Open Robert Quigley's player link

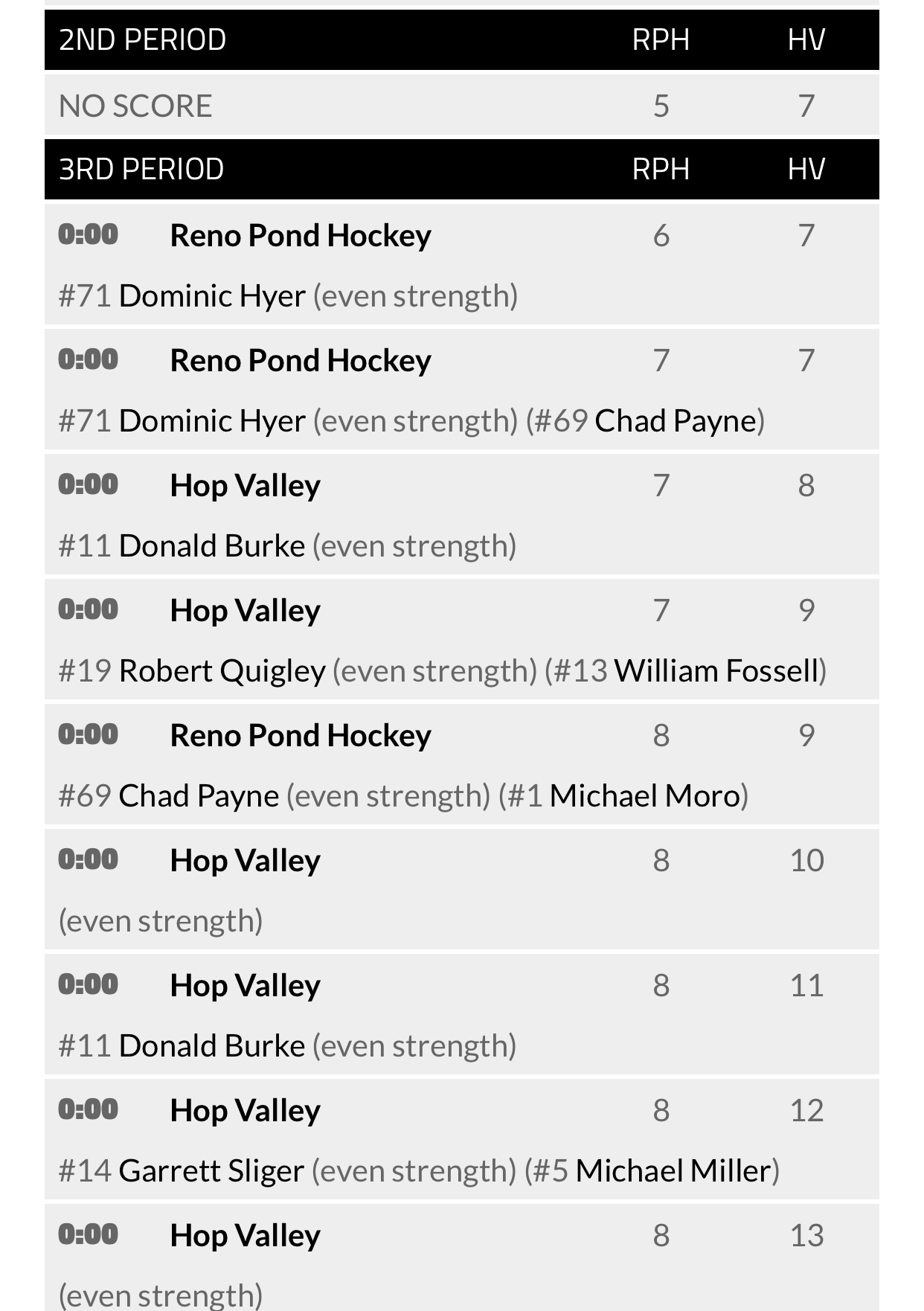pyautogui.click(x=222, y=671)
